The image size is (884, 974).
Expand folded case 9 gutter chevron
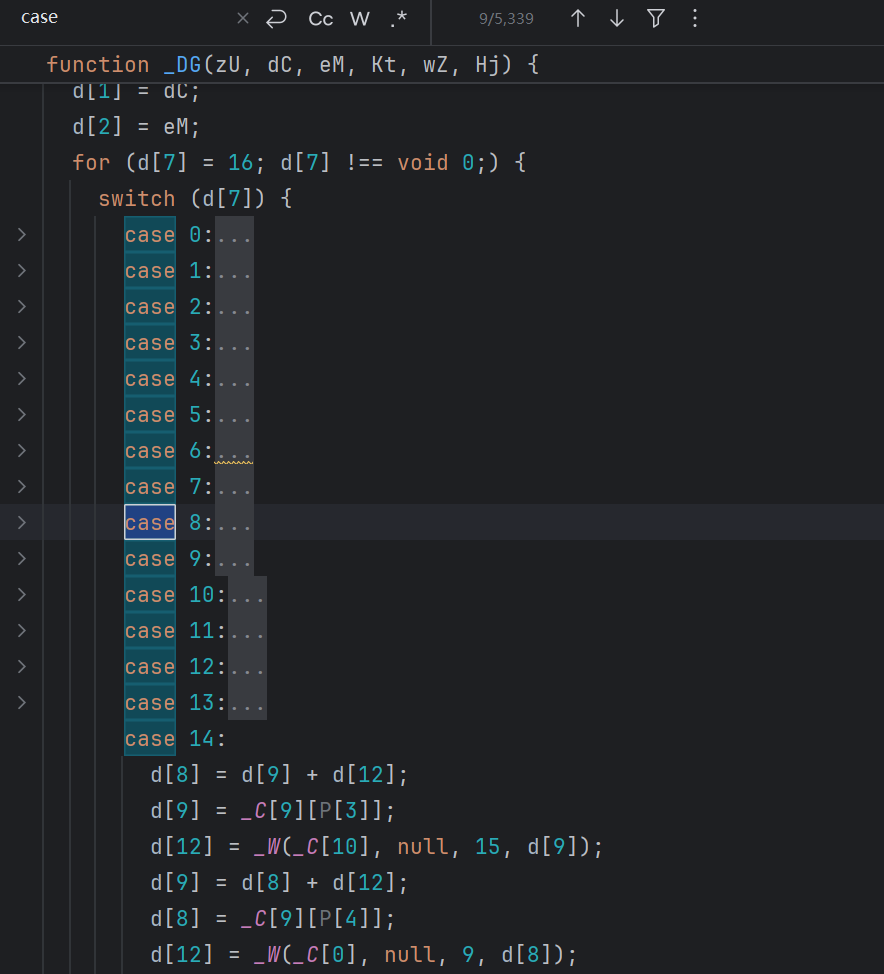pos(22,559)
